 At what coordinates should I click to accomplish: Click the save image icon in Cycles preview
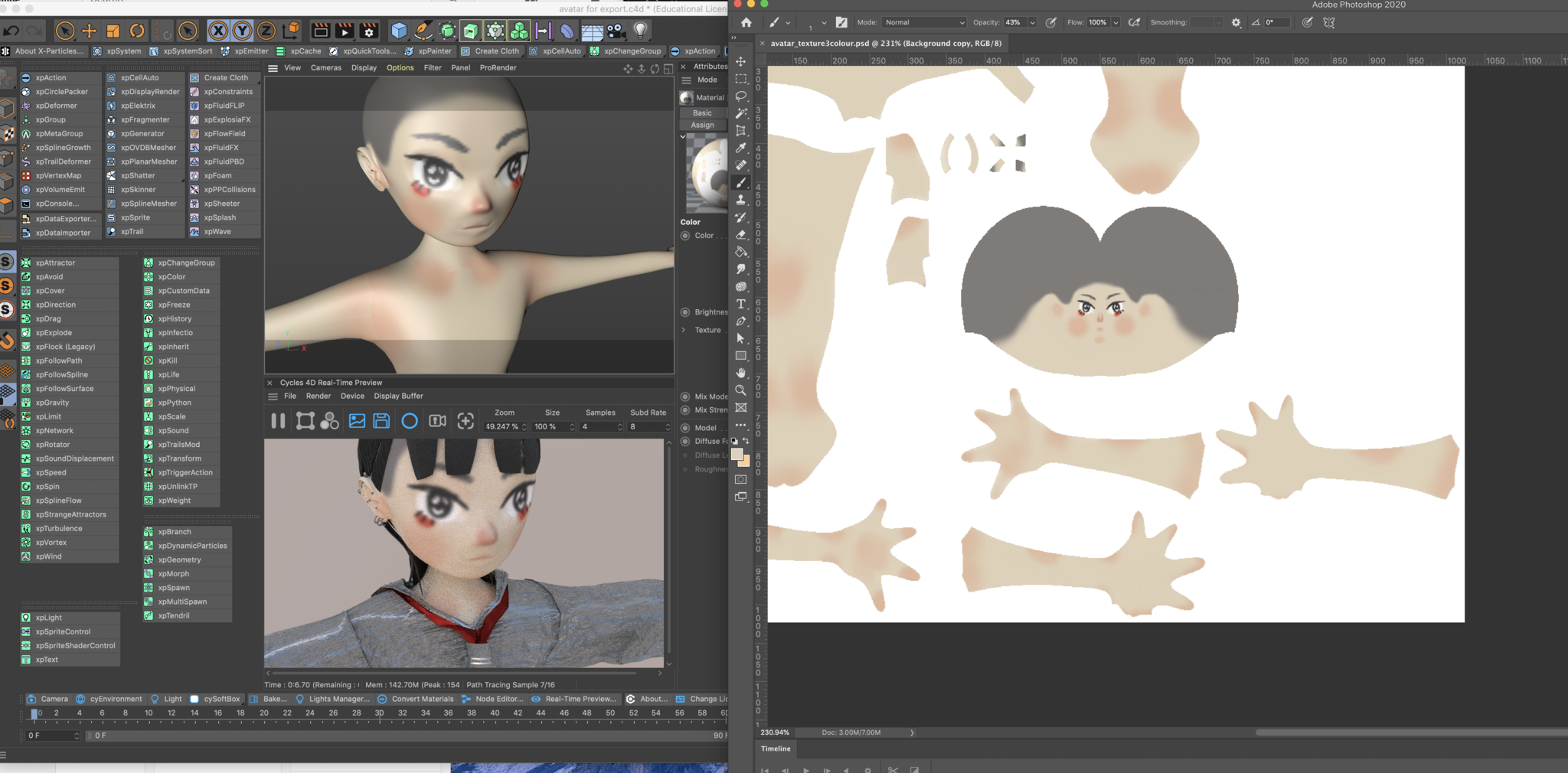381,421
